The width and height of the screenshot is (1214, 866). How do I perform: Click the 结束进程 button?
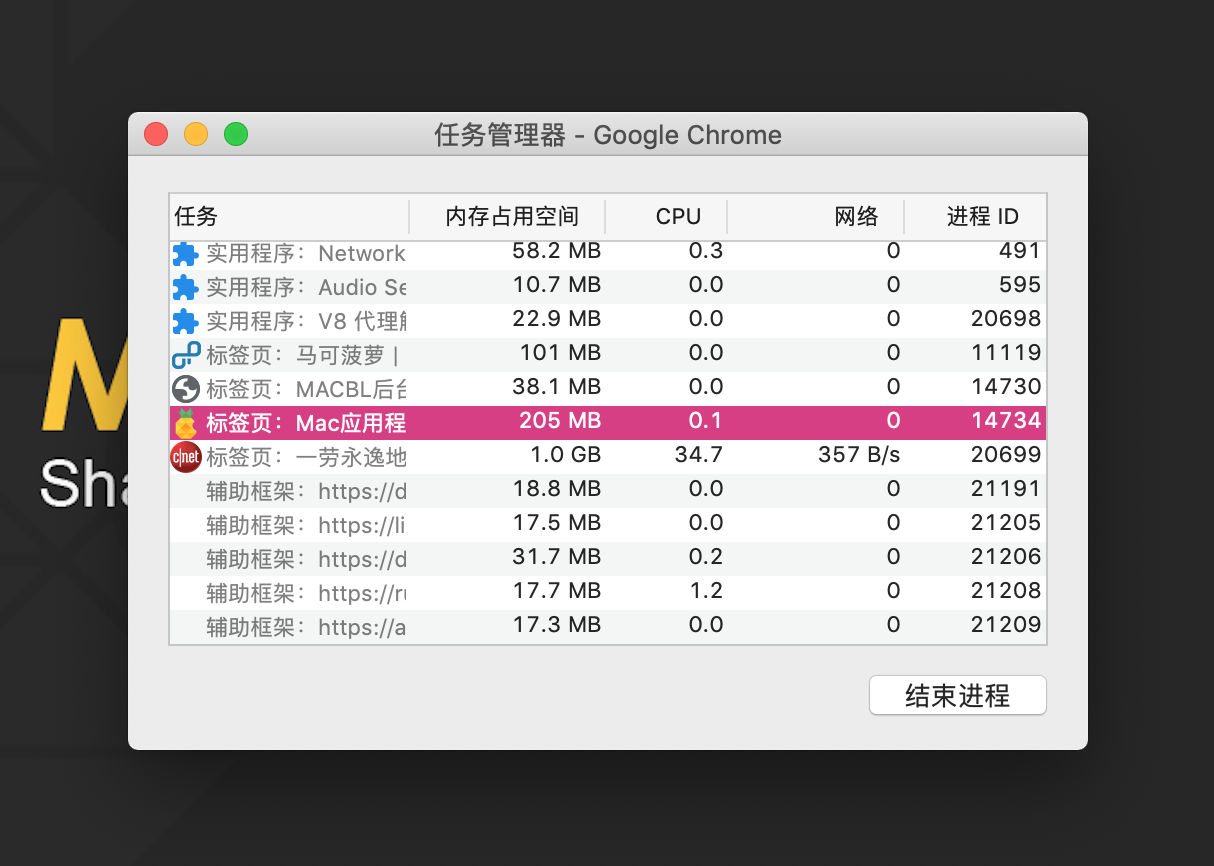958,695
